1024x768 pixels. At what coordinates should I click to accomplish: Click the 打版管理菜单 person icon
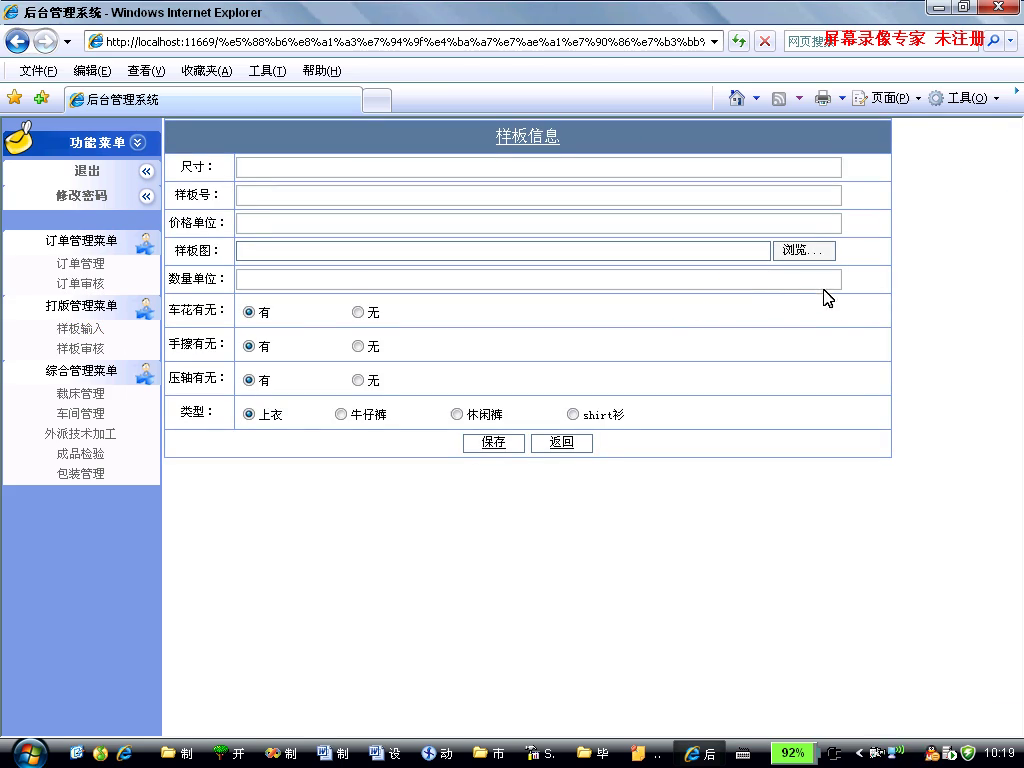[x=145, y=308]
